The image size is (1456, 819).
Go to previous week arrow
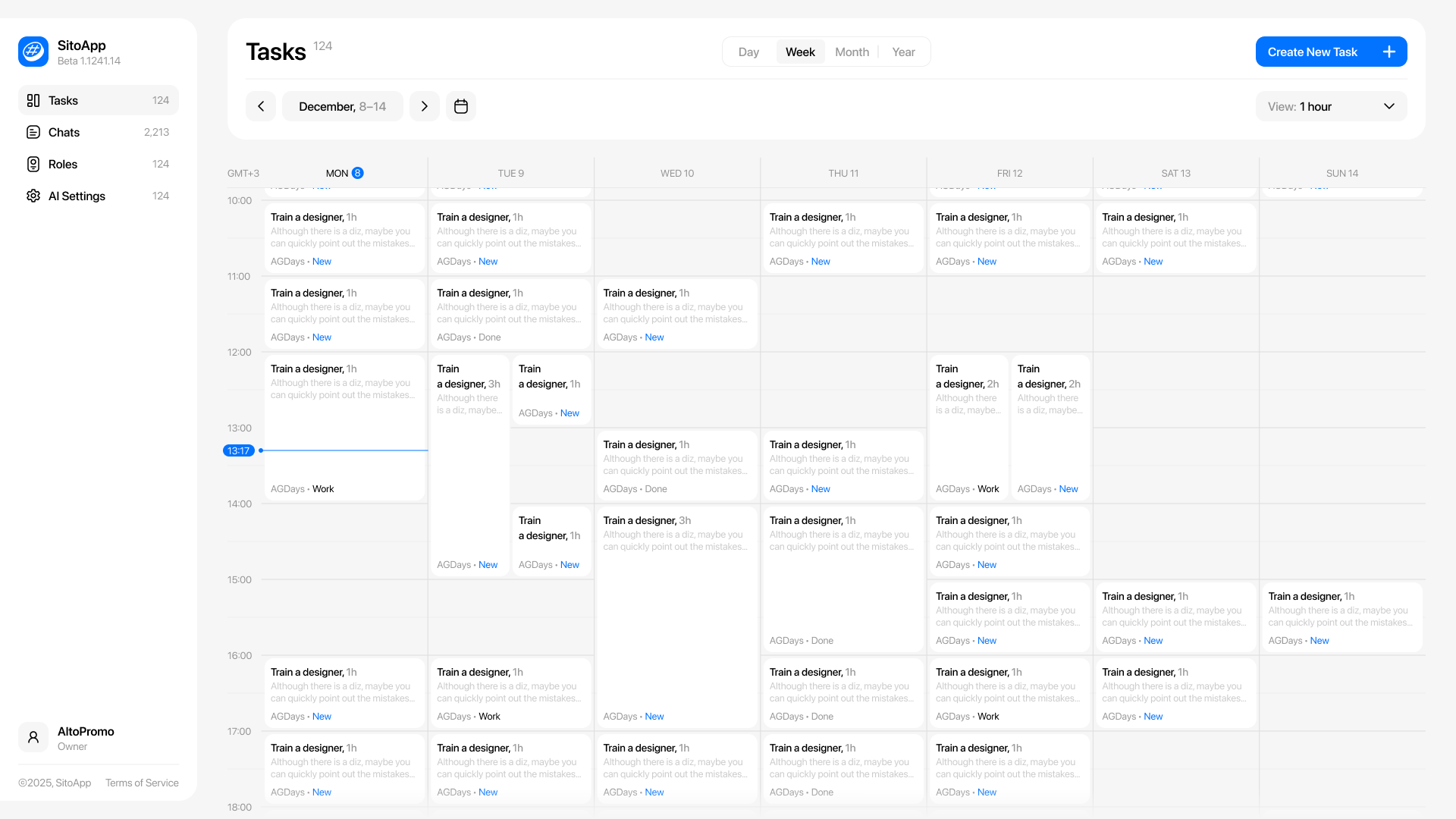pyautogui.click(x=261, y=107)
